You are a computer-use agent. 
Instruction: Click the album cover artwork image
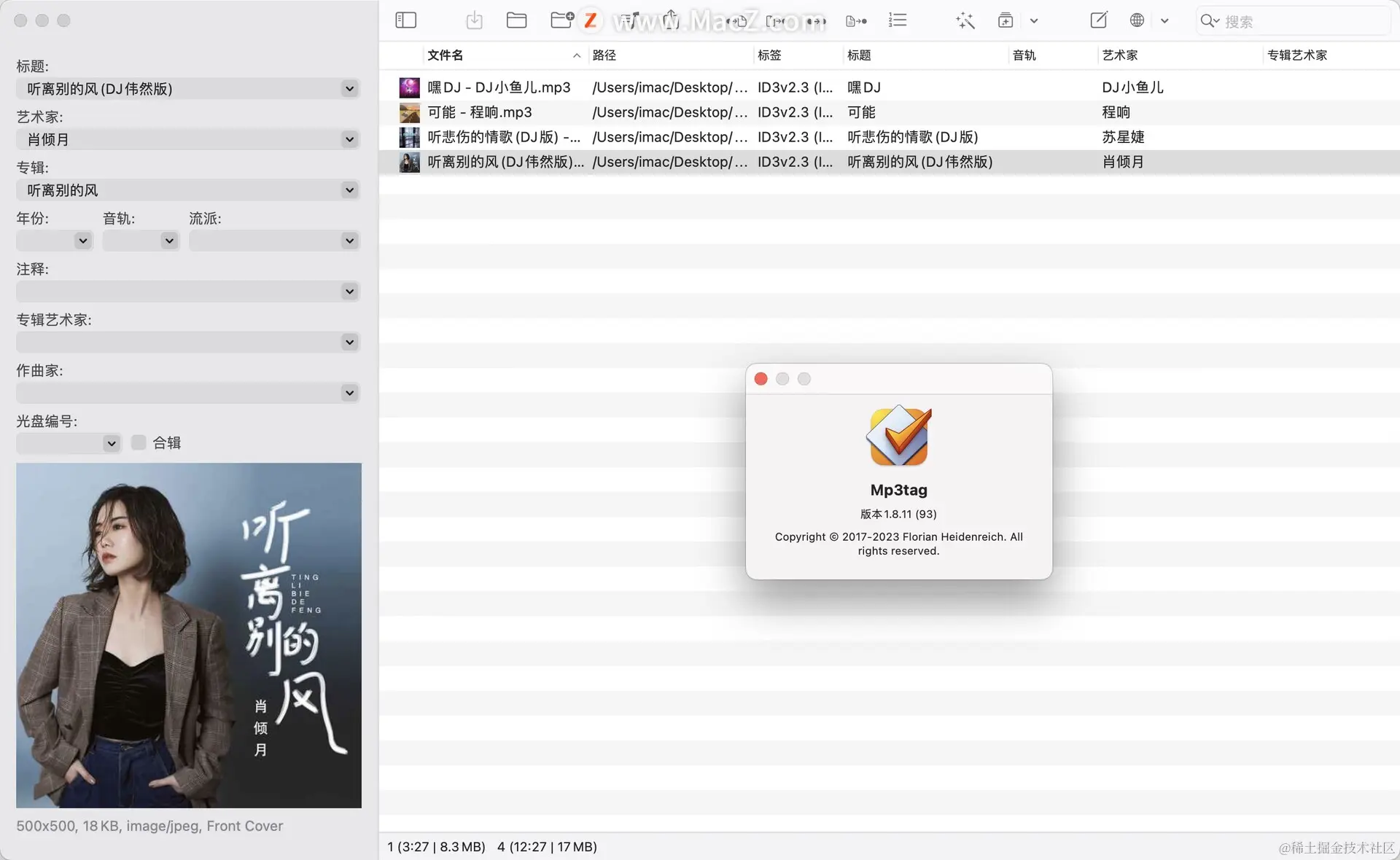tap(189, 635)
